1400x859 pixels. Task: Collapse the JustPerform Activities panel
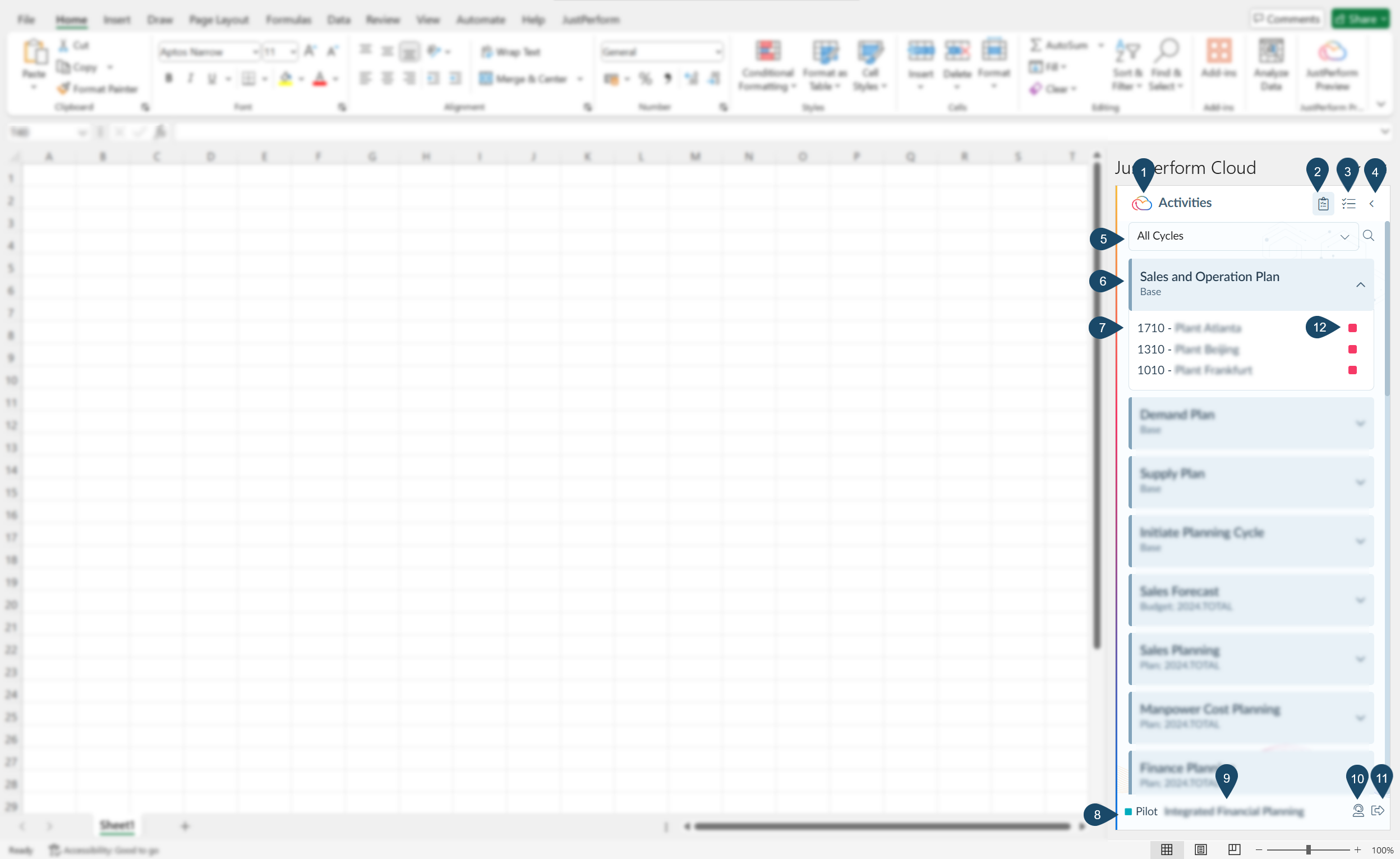1371,203
